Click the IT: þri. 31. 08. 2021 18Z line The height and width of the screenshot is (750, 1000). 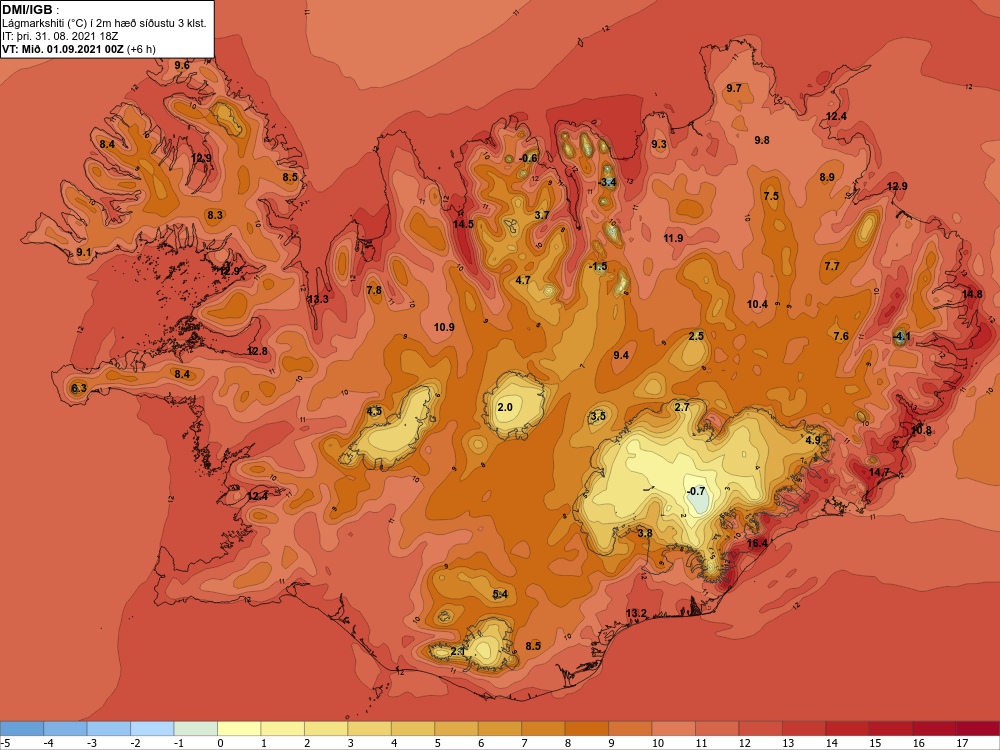point(60,36)
